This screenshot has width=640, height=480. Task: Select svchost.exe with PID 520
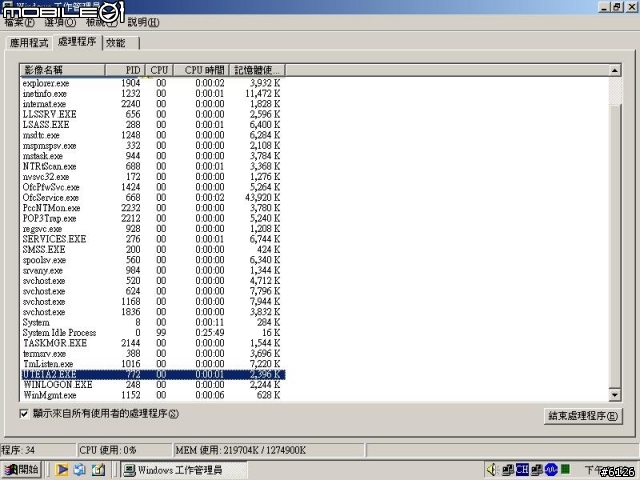152,281
